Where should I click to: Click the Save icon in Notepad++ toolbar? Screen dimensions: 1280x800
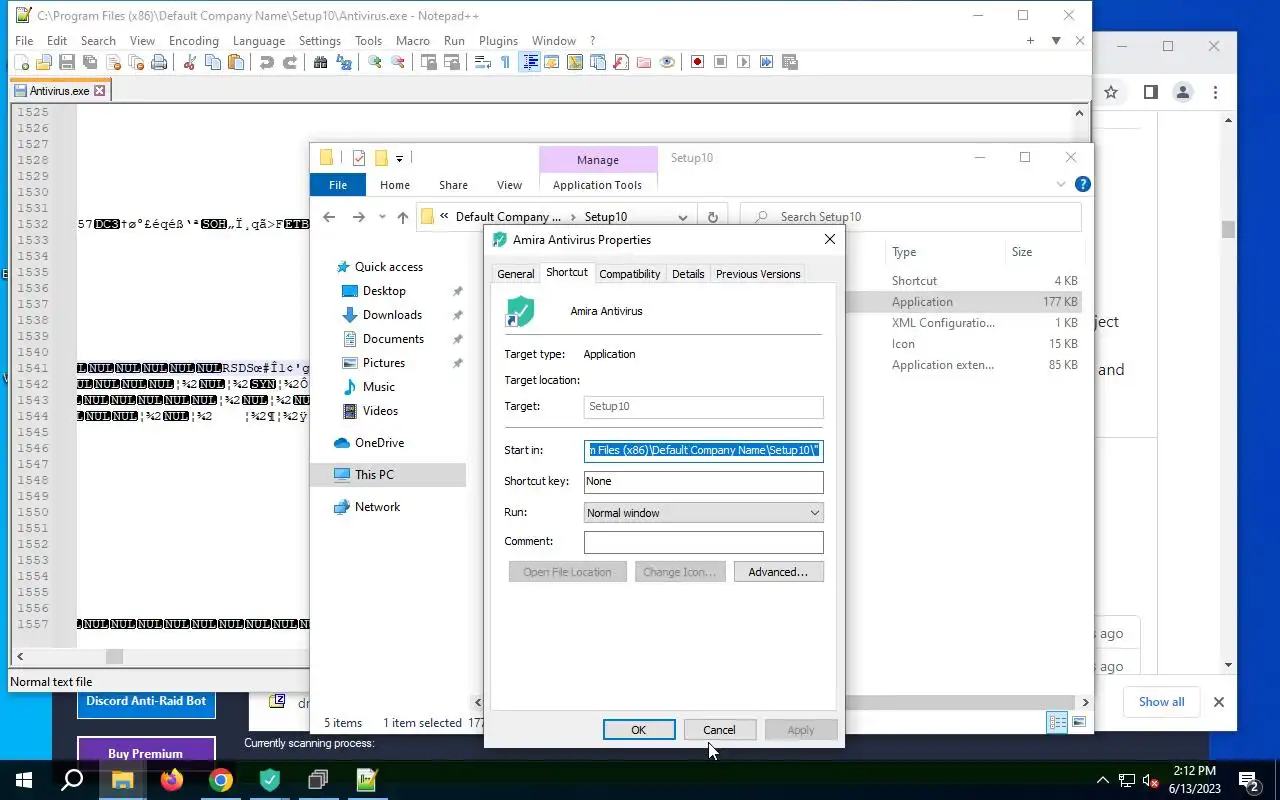[66, 62]
